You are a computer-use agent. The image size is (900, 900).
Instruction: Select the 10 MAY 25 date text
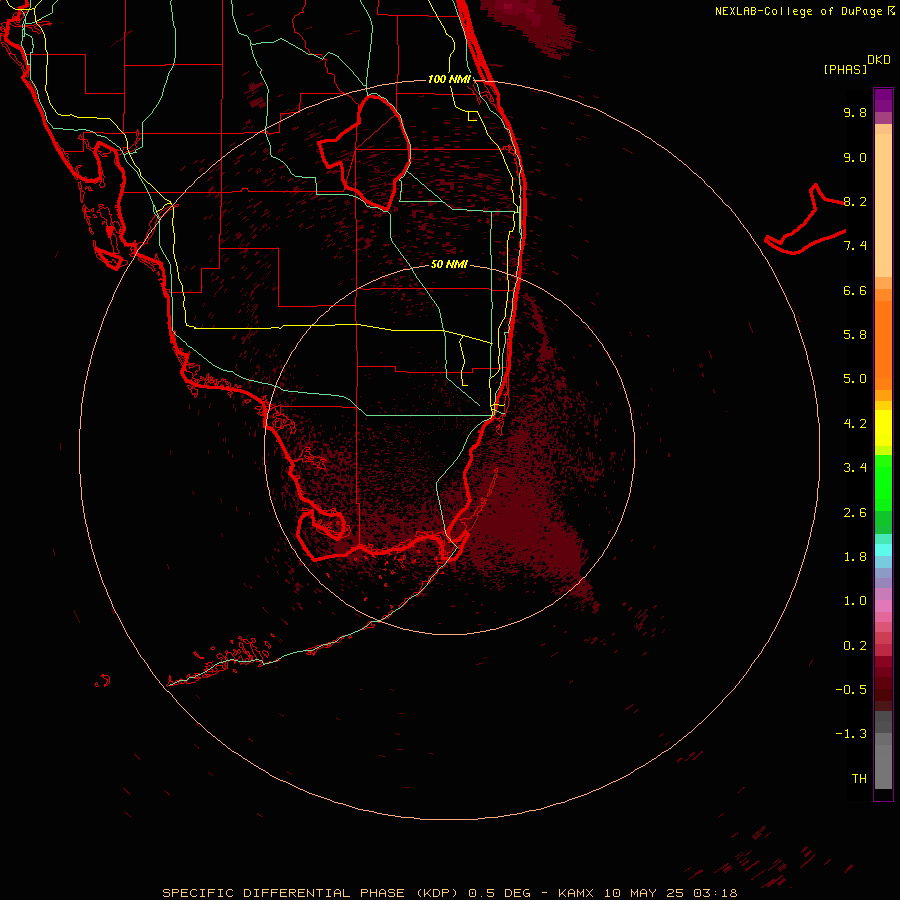click(x=644, y=893)
